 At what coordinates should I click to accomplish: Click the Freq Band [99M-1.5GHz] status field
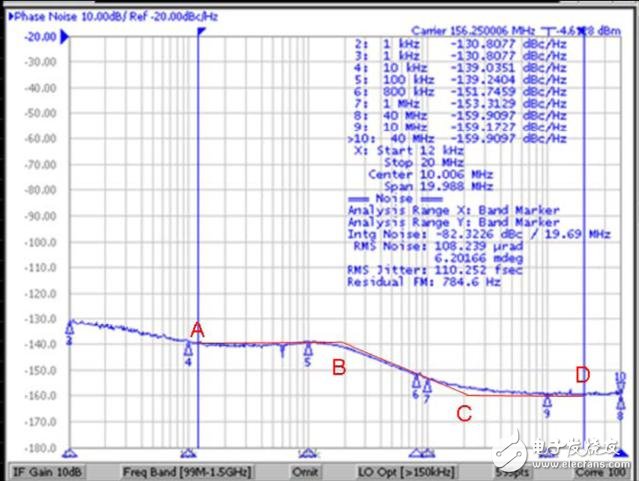188,470
